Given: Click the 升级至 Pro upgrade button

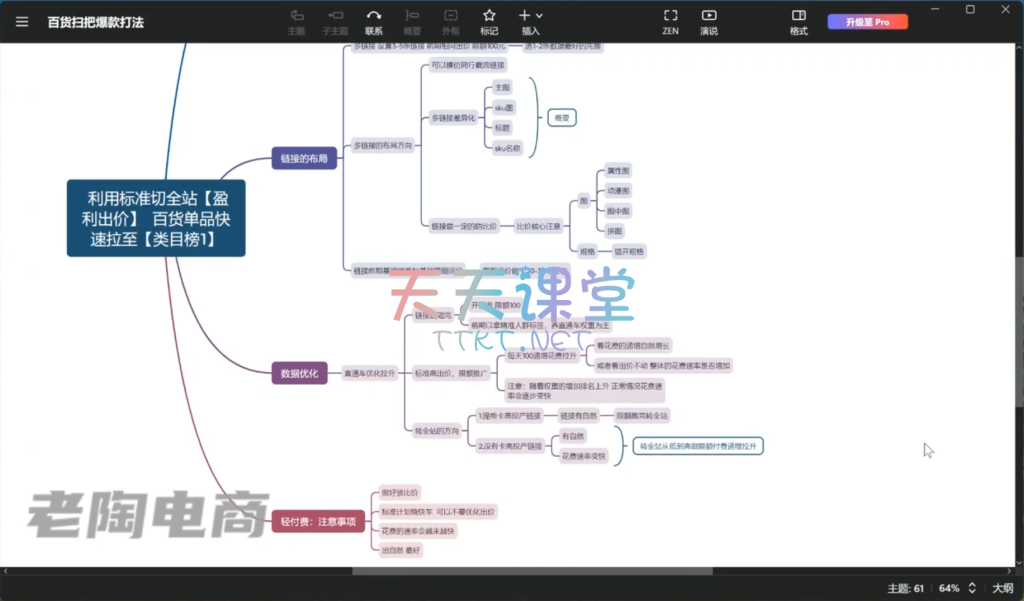Looking at the screenshot, I should 867,21.
